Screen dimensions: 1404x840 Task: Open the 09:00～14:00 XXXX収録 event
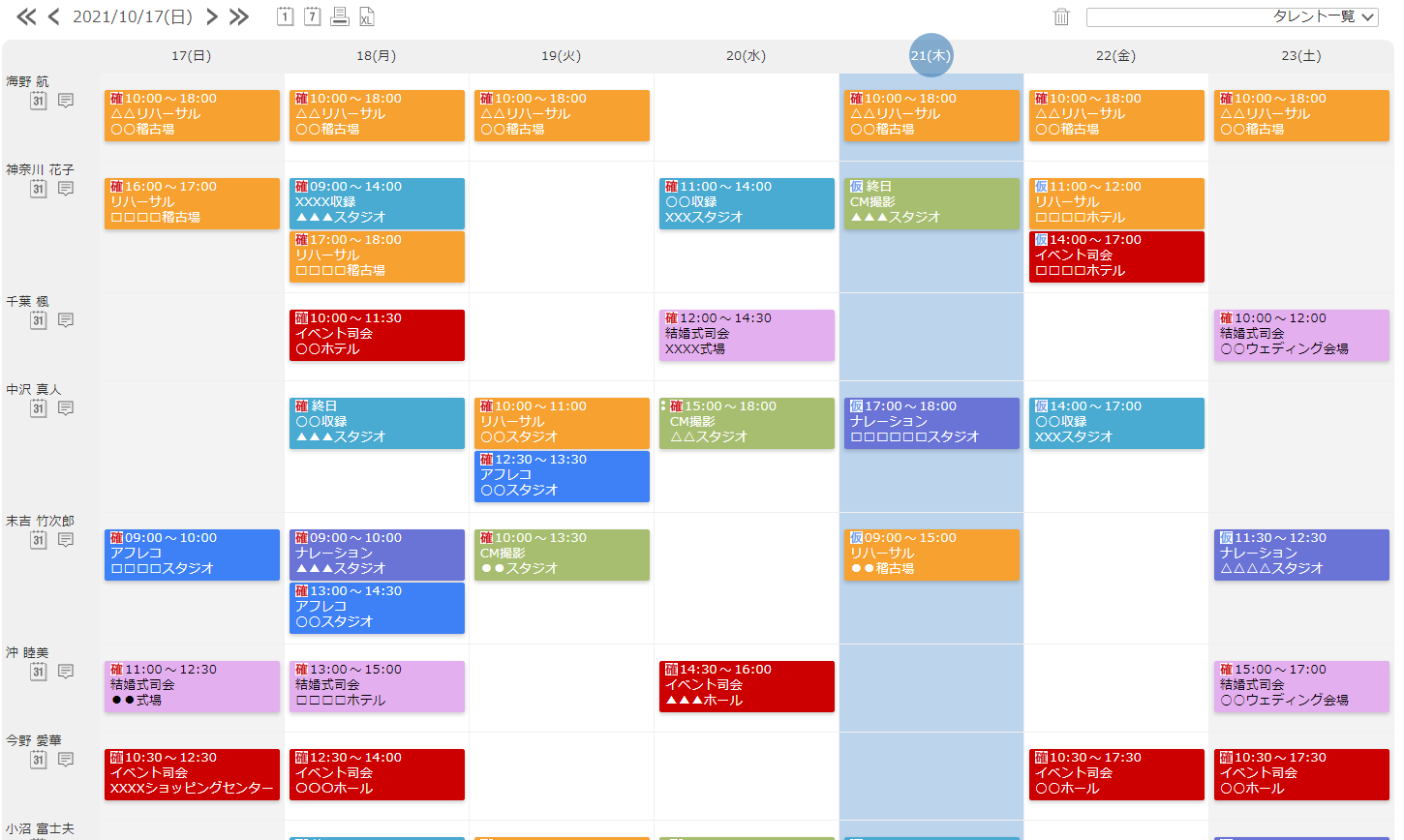tap(377, 203)
